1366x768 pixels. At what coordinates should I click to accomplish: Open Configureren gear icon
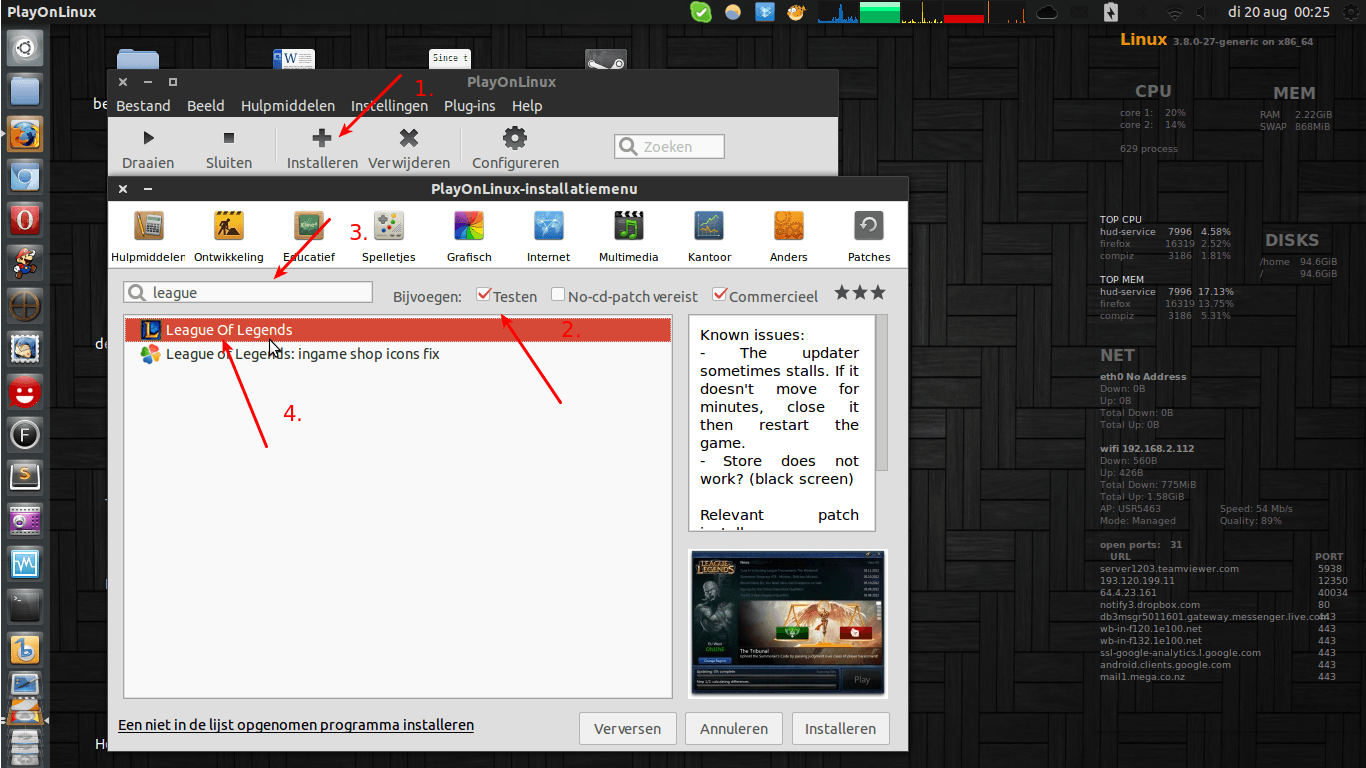[x=515, y=138]
